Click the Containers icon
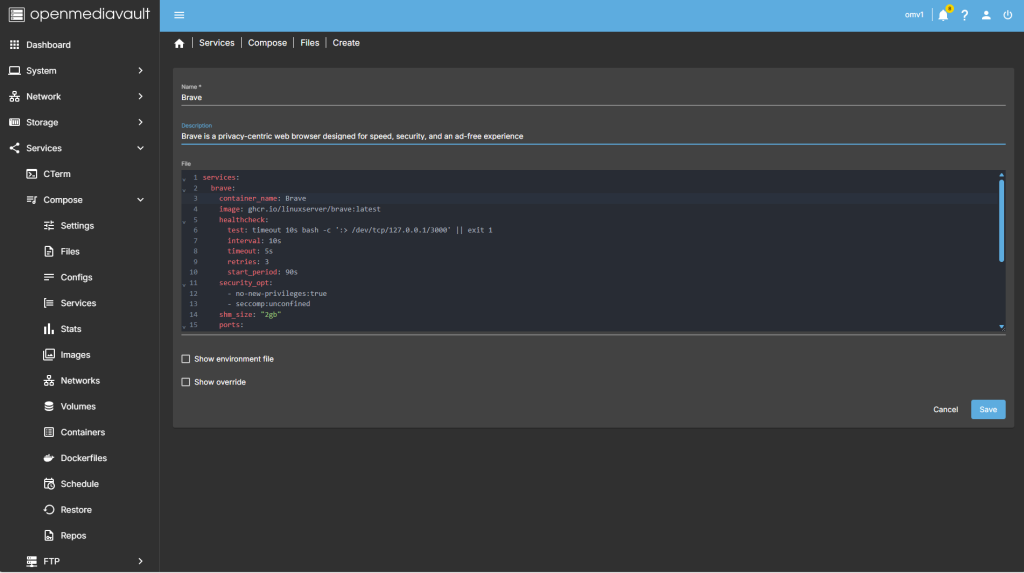 [x=49, y=432]
